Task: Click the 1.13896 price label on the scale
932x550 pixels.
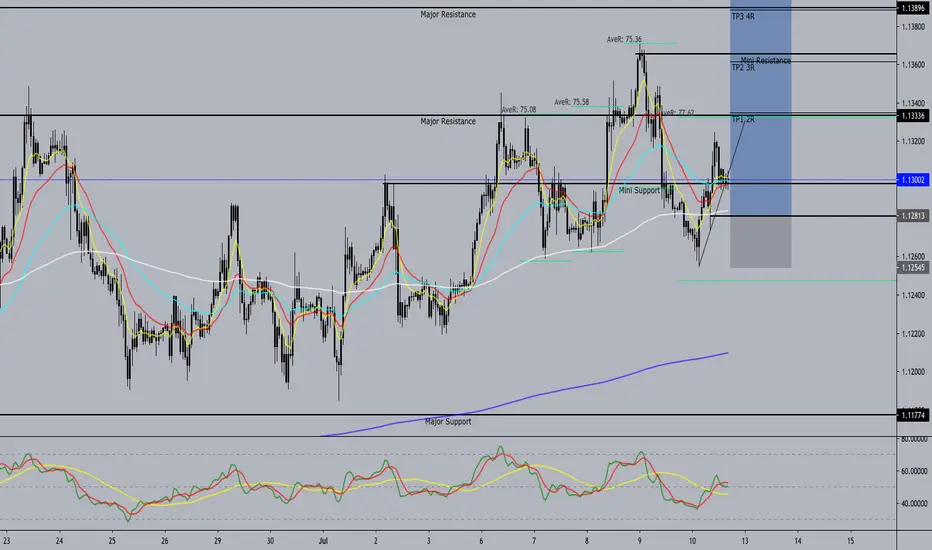Action: point(912,8)
